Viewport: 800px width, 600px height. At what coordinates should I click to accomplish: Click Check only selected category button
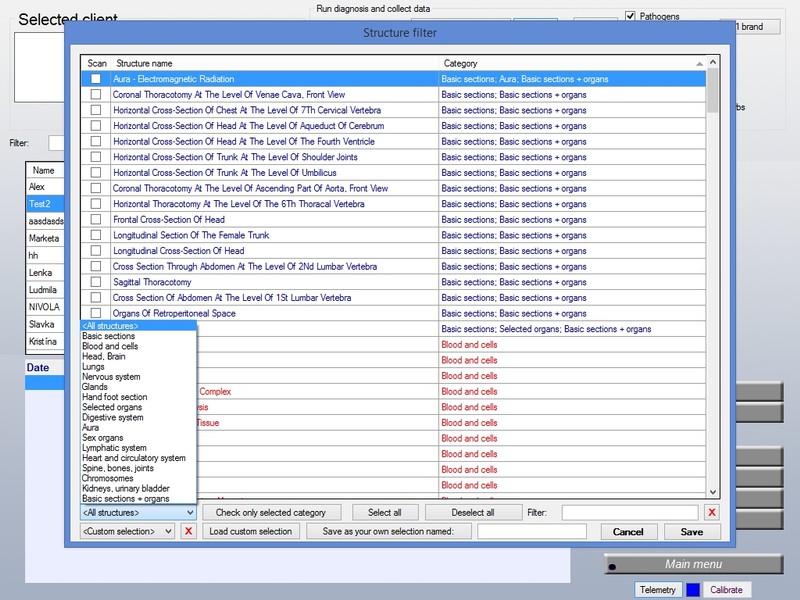(271, 512)
